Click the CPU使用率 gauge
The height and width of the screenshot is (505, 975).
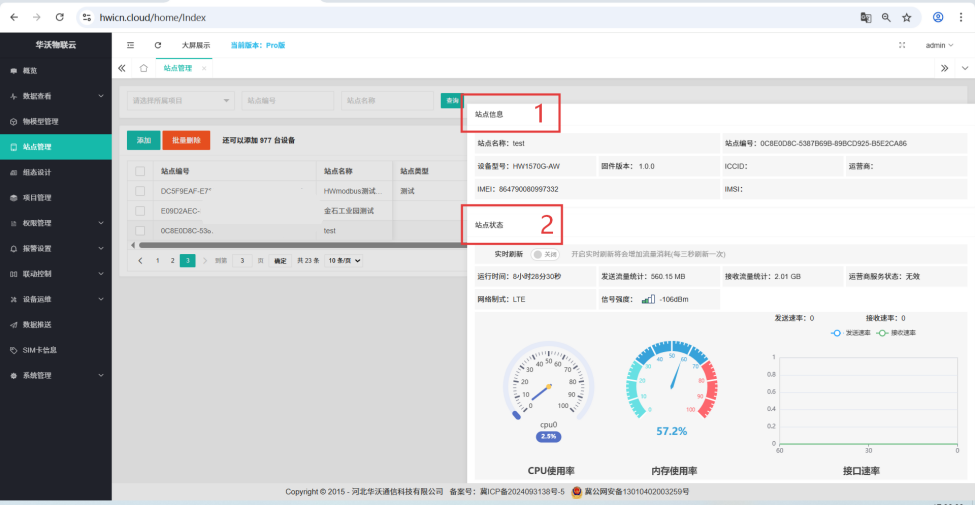[548, 389]
